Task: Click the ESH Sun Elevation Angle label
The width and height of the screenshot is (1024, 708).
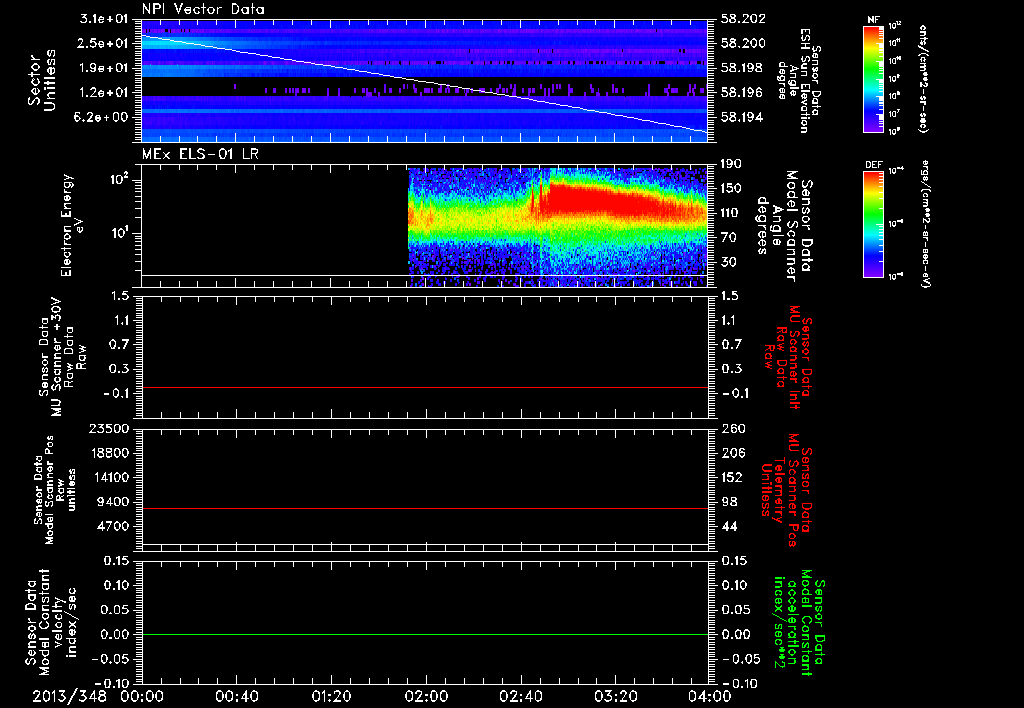Action: [x=798, y=80]
